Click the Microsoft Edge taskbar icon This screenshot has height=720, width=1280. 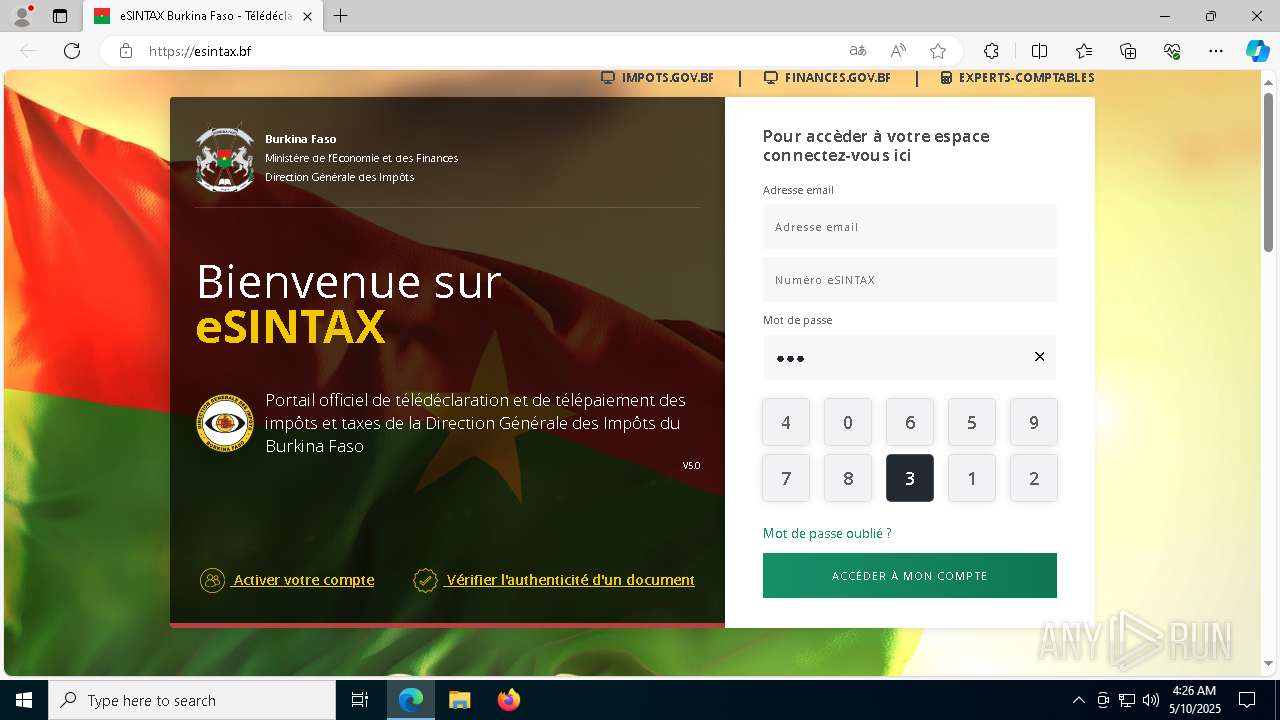[411, 700]
